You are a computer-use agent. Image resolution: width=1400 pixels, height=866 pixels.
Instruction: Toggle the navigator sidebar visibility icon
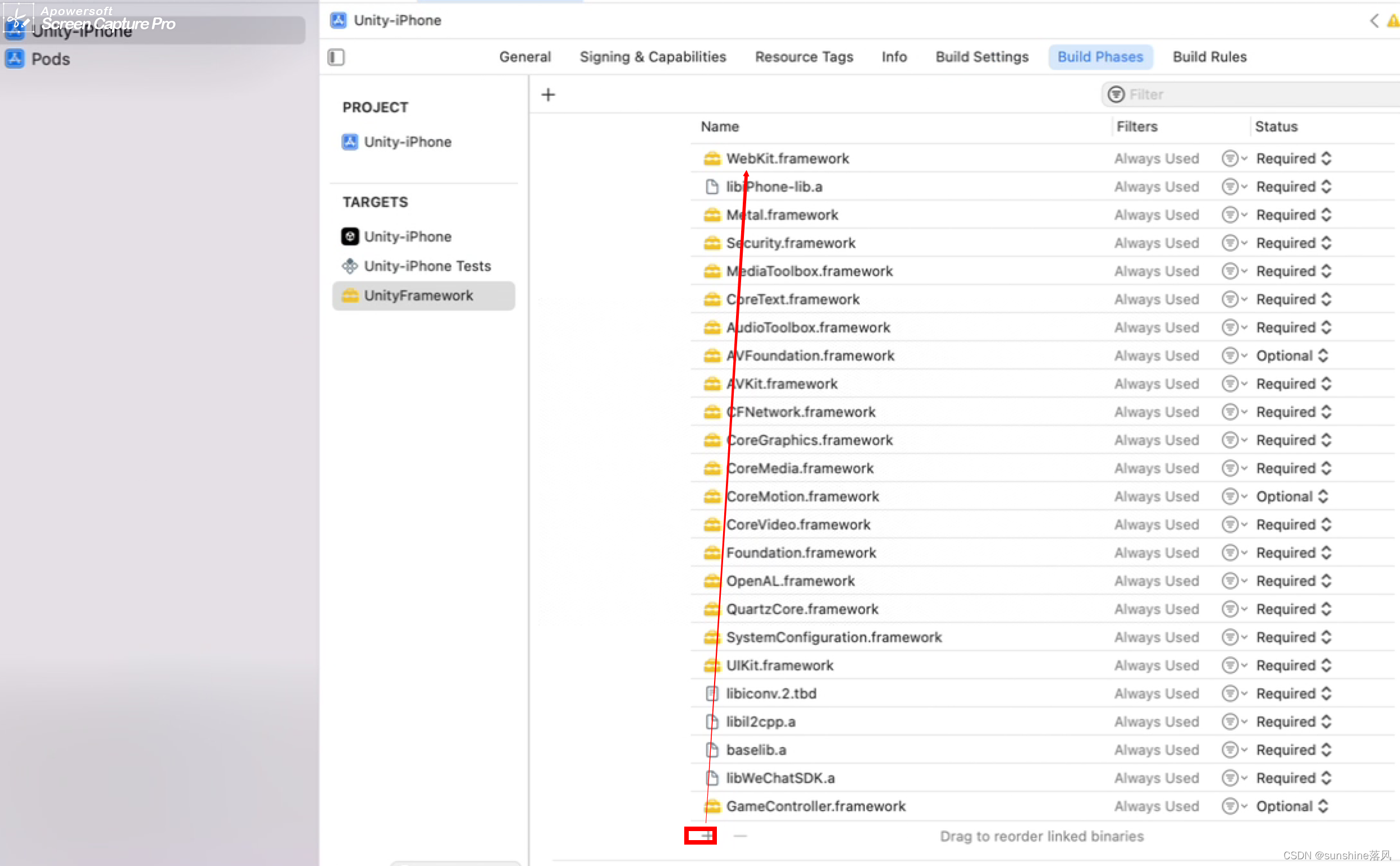[x=336, y=57]
